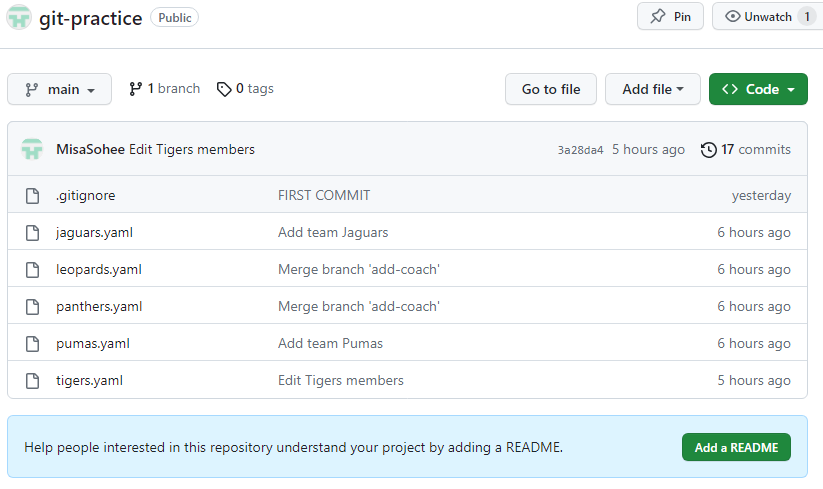Click the branch icon beside 1 branch
Screen dimensions: 823x489
point(136,89)
